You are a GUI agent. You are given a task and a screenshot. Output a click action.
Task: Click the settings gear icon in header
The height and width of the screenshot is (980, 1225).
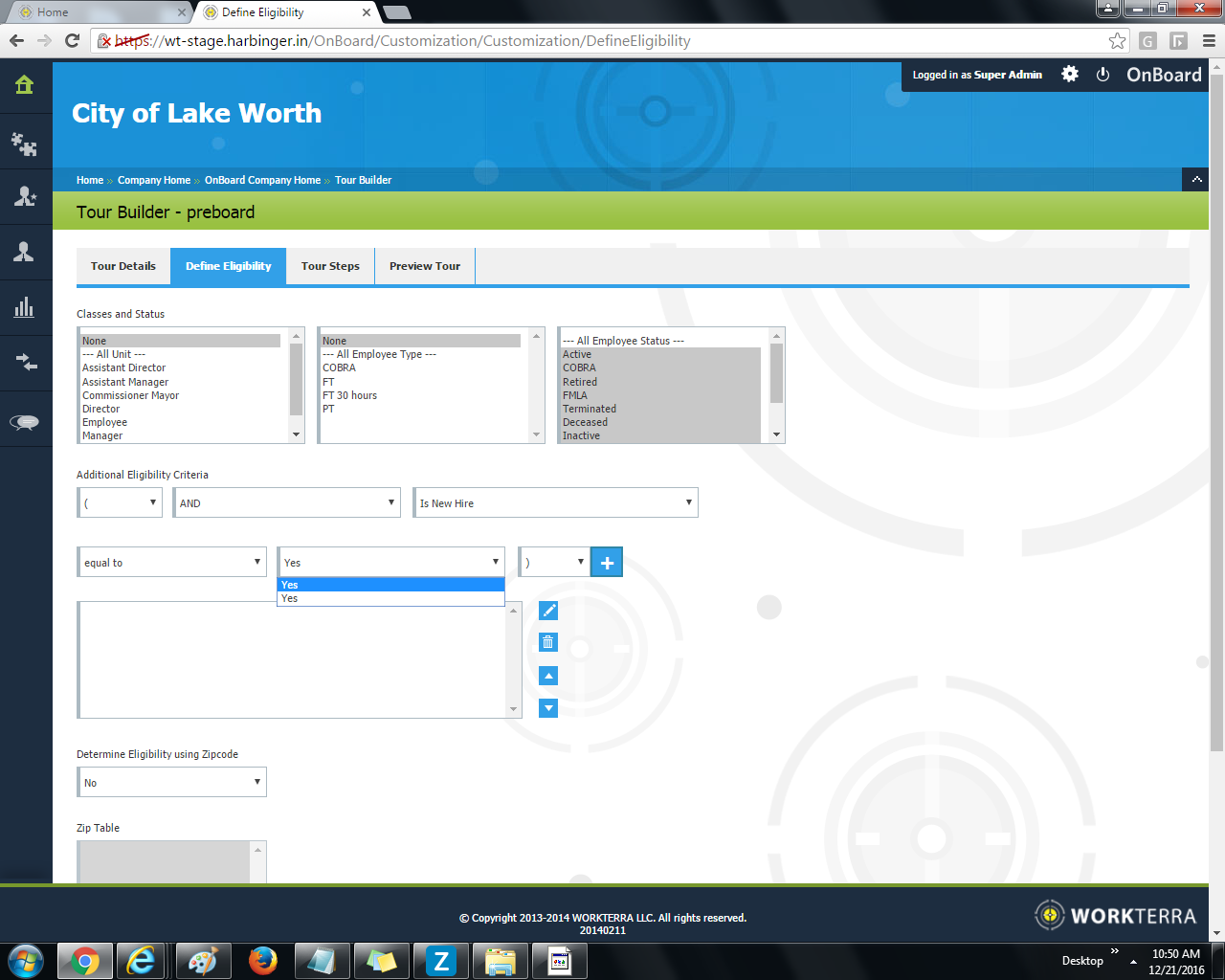pos(1070,75)
